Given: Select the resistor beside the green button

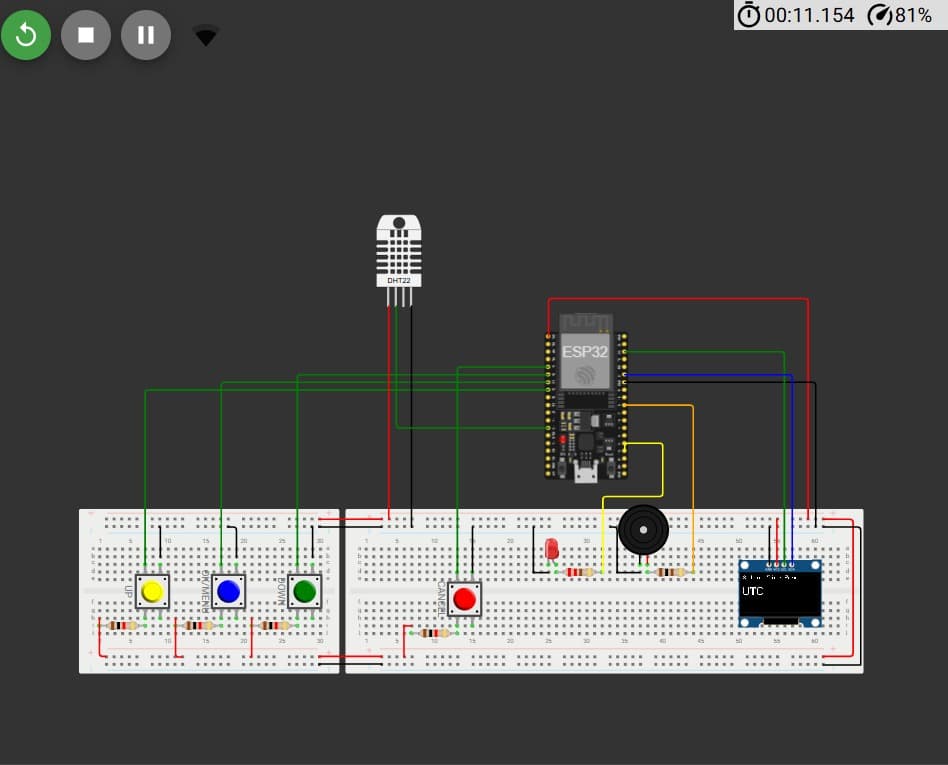Looking at the screenshot, I should (274, 625).
